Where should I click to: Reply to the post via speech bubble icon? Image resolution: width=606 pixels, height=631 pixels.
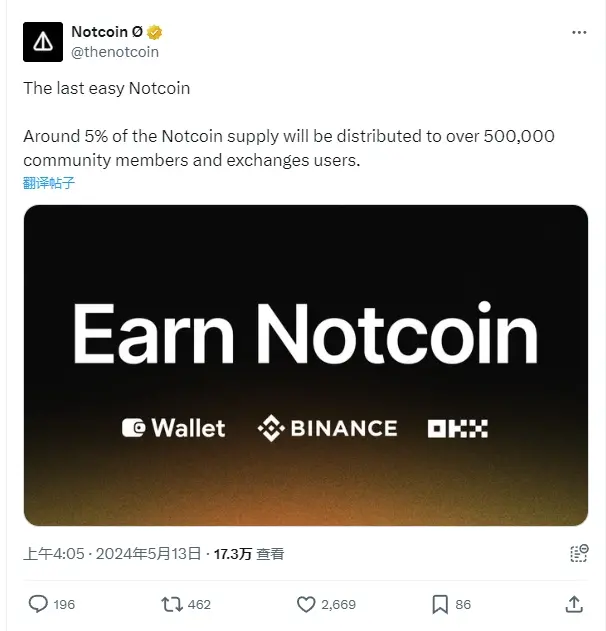[x=38, y=604]
